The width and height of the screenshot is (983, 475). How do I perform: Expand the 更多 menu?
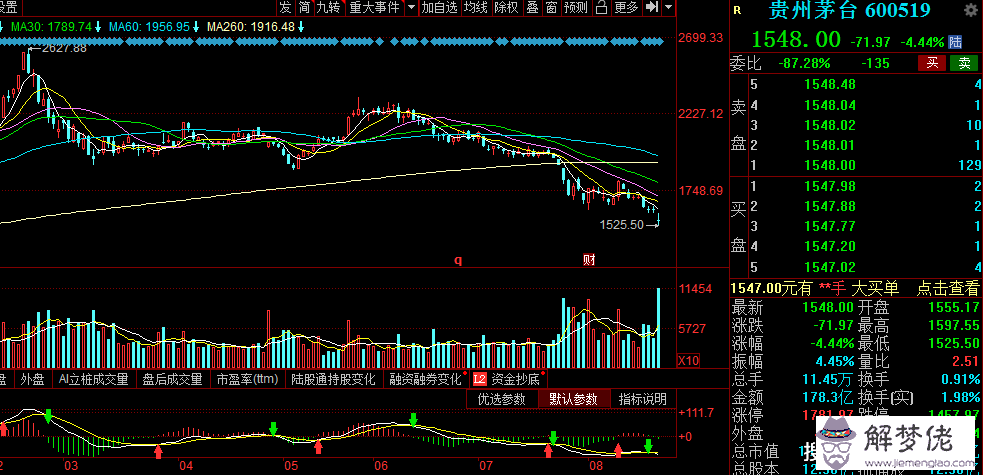click(x=626, y=8)
